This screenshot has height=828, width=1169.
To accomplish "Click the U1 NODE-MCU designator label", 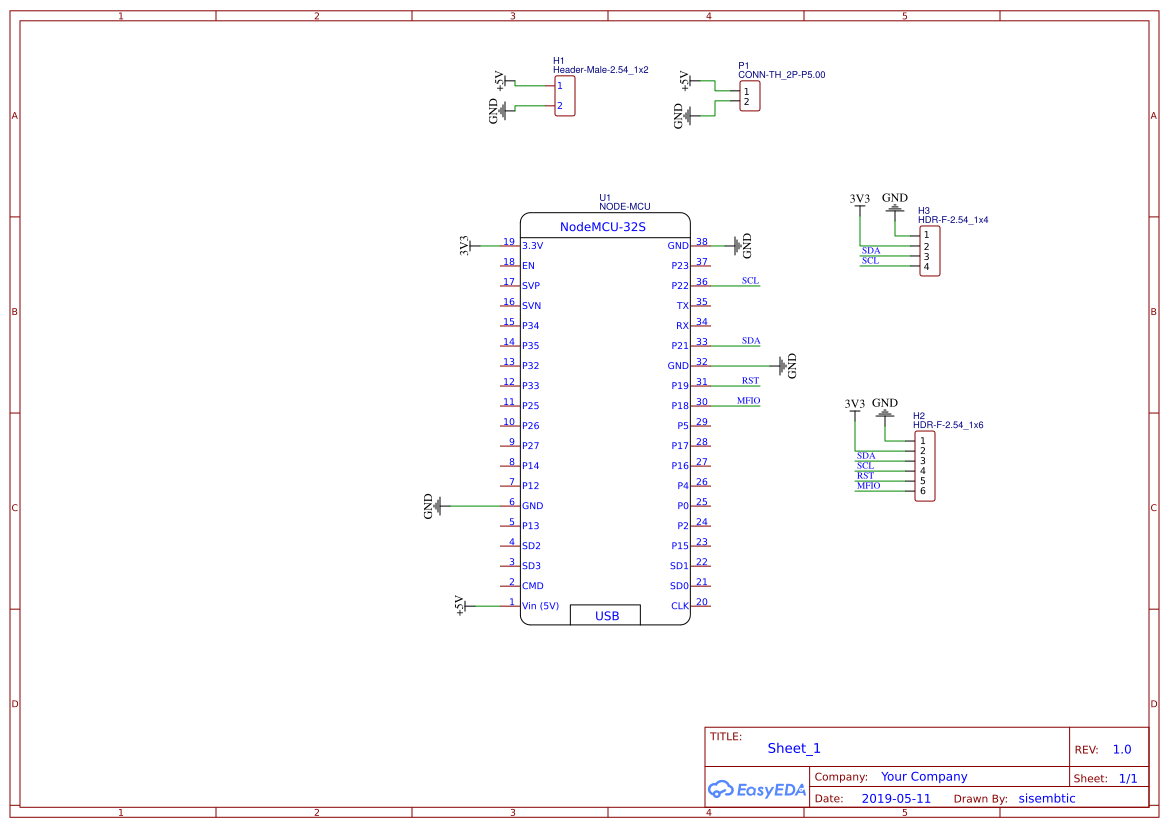I will pyautogui.click(x=624, y=202).
